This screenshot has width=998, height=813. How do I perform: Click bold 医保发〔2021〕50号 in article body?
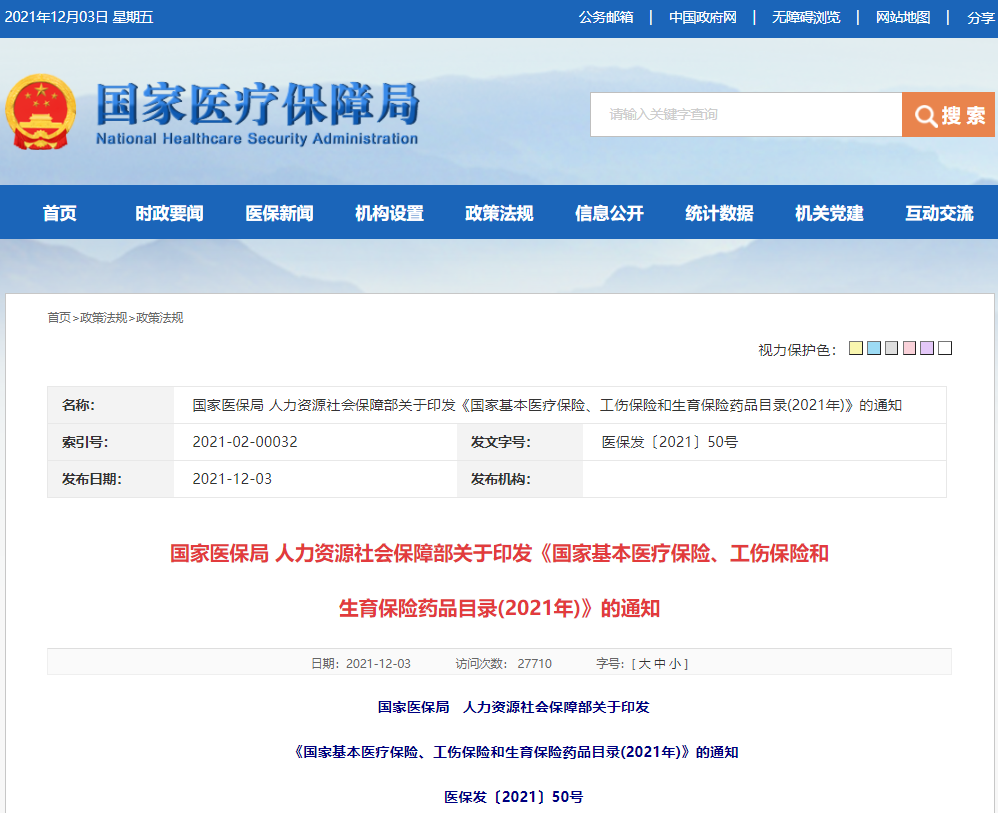click(x=514, y=797)
